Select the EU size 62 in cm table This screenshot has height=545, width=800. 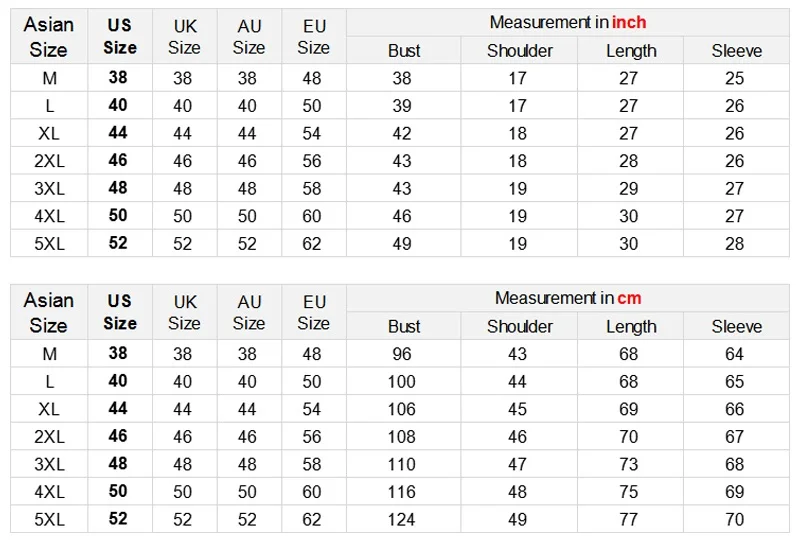312,519
